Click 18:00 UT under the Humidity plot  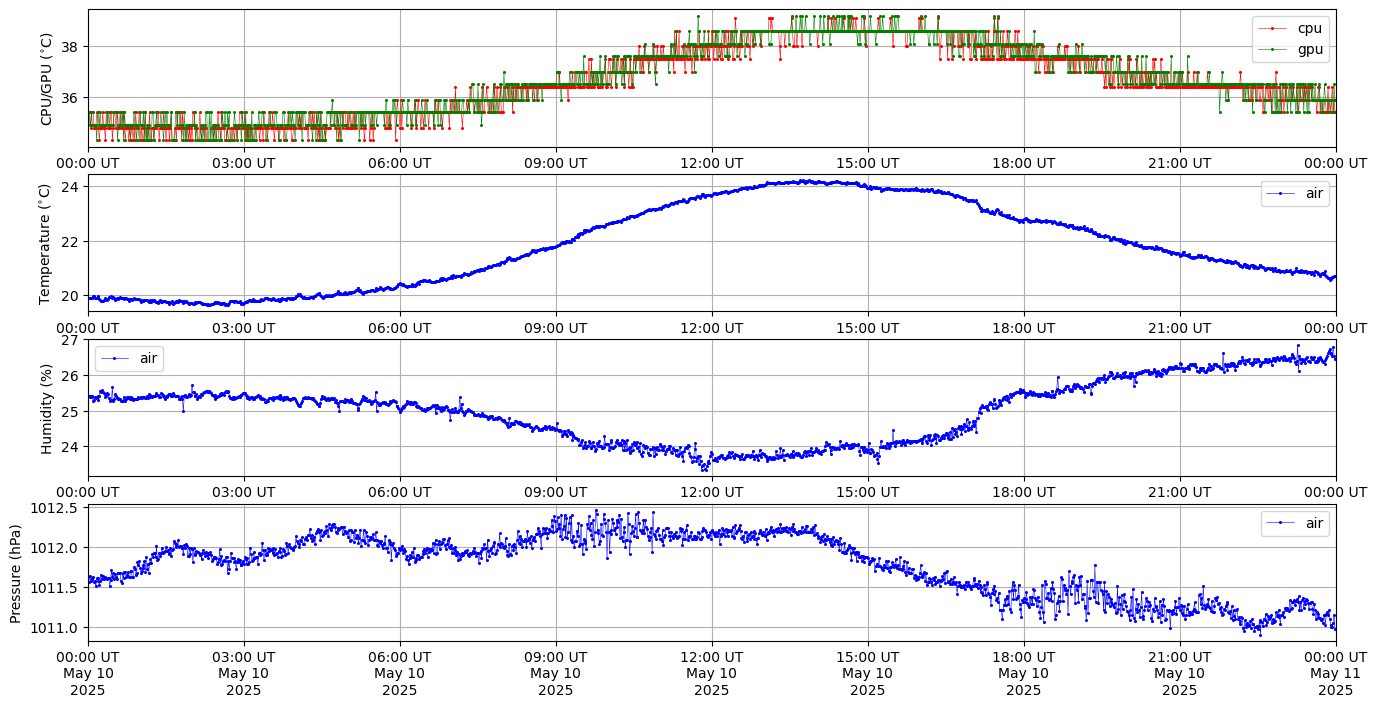(1024, 492)
